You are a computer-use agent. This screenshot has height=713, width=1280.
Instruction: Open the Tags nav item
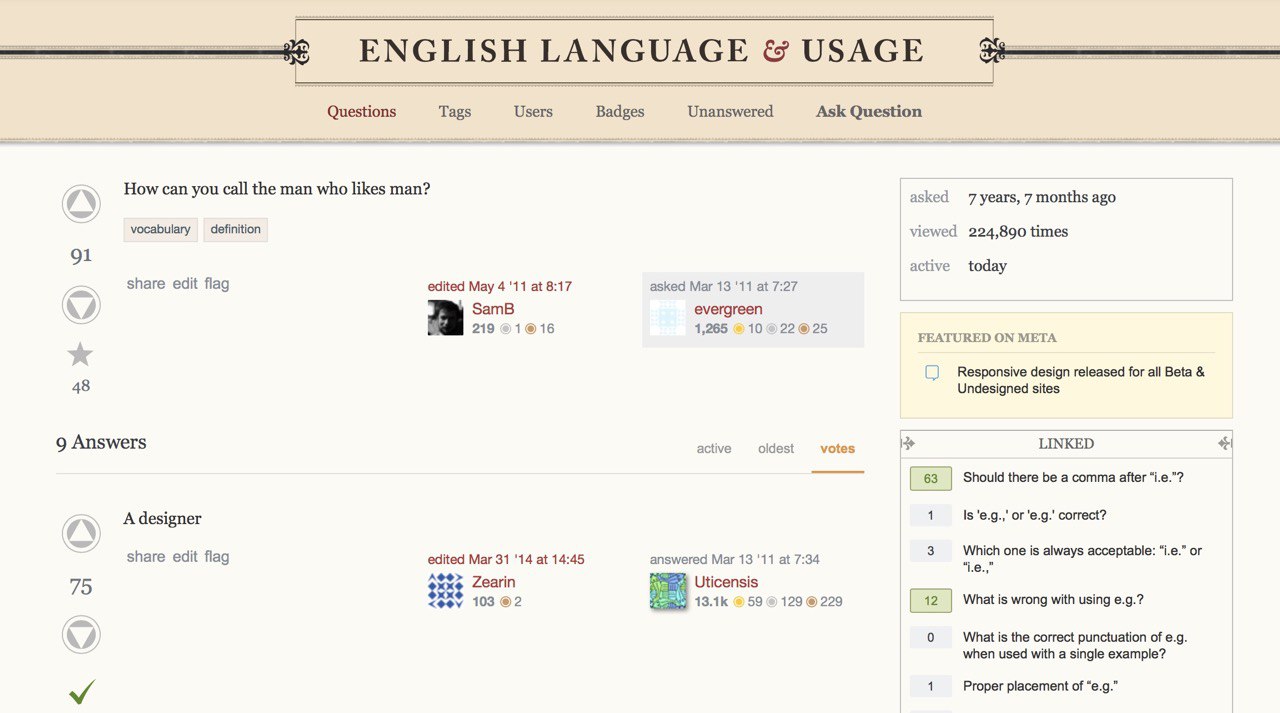pyautogui.click(x=455, y=111)
